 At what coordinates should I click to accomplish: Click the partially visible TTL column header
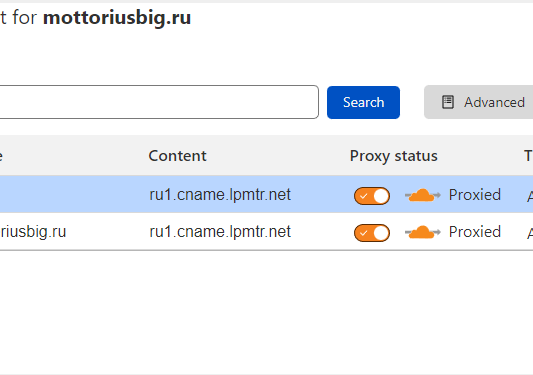[529, 156]
